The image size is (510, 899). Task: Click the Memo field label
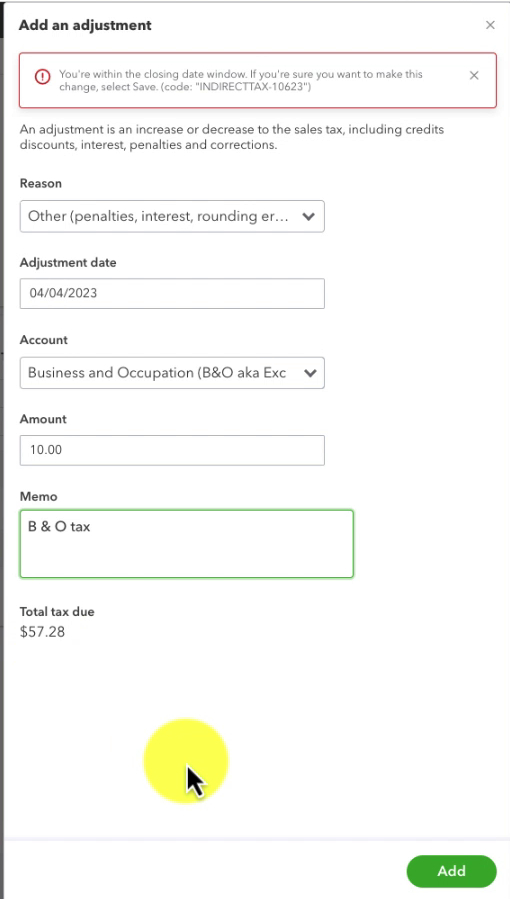coord(38,497)
